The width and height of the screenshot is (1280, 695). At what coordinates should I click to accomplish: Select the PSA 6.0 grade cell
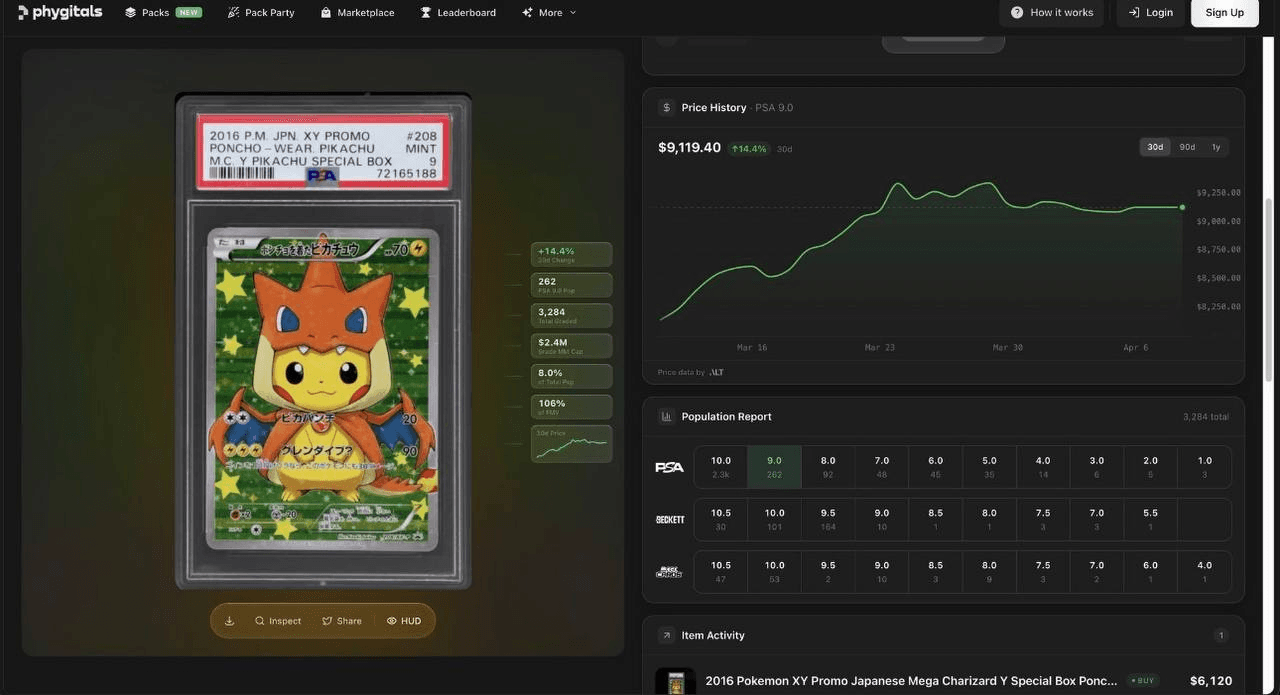point(935,467)
